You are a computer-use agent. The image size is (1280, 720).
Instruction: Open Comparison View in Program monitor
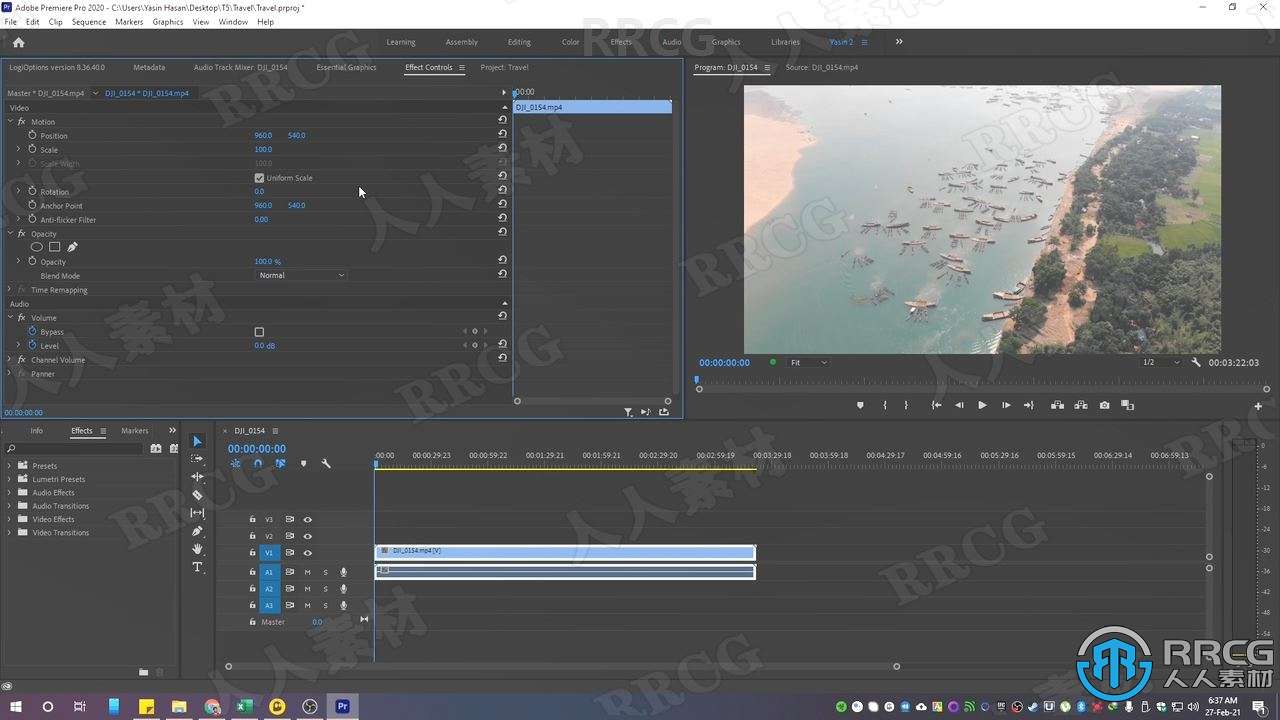[x=1127, y=405]
